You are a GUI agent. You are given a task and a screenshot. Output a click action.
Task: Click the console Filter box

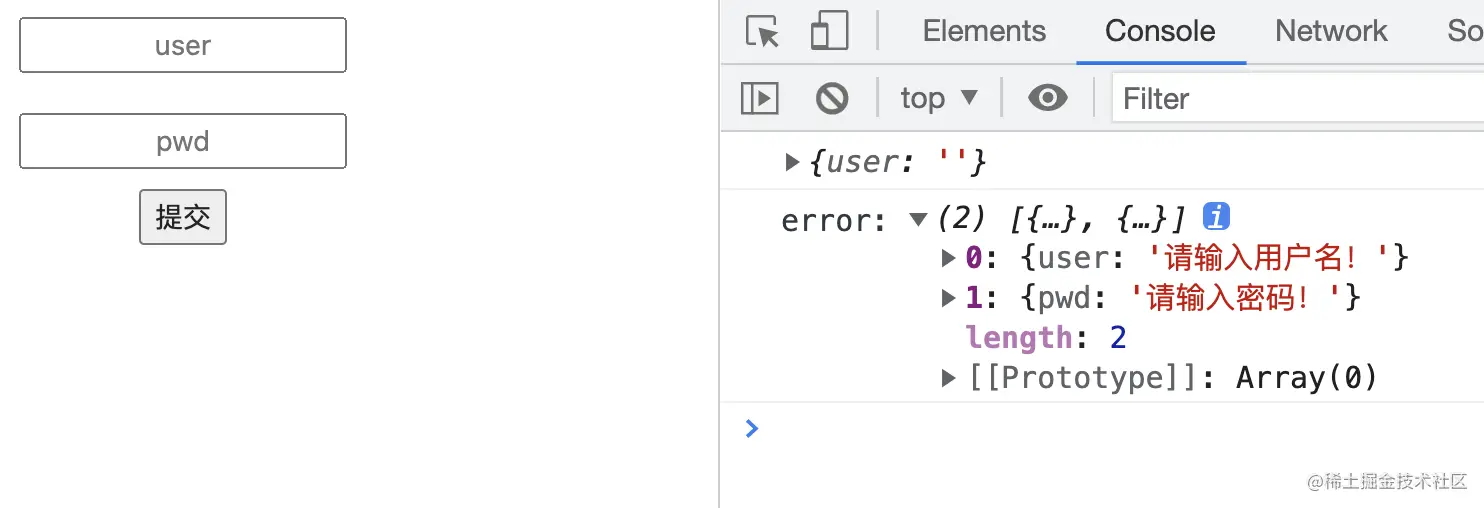click(x=1298, y=98)
